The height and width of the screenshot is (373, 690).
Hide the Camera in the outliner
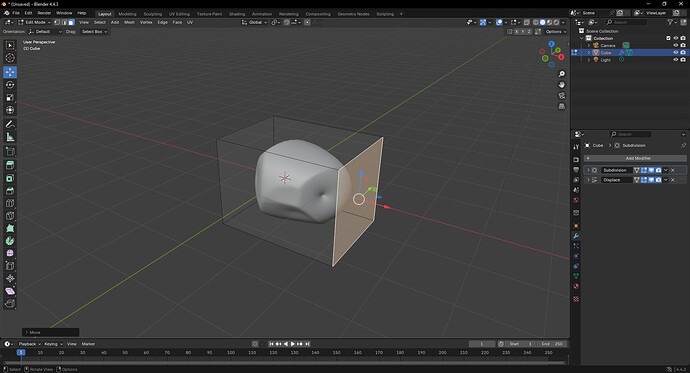click(675, 45)
